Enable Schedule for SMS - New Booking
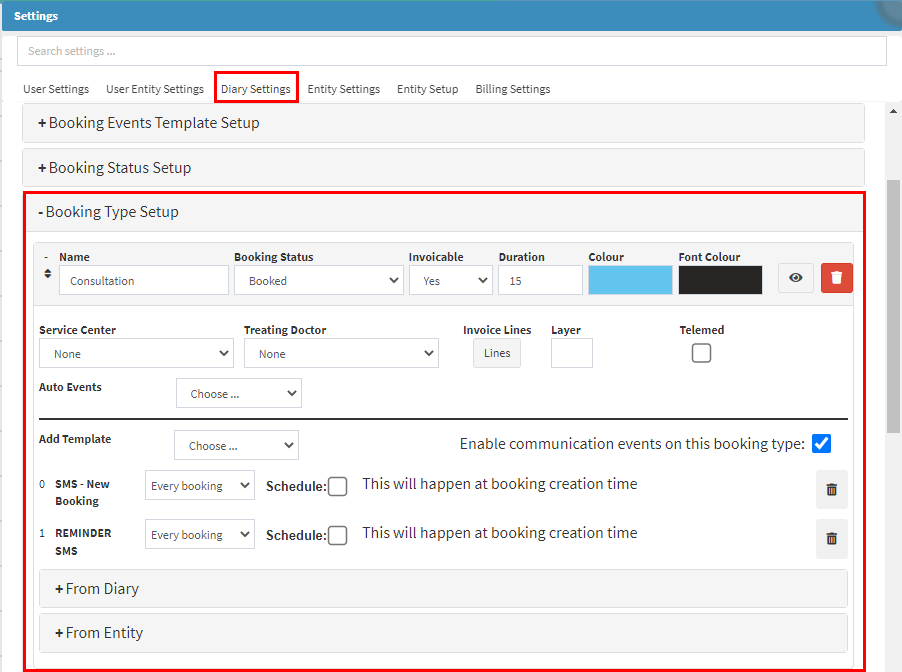 [x=338, y=487]
